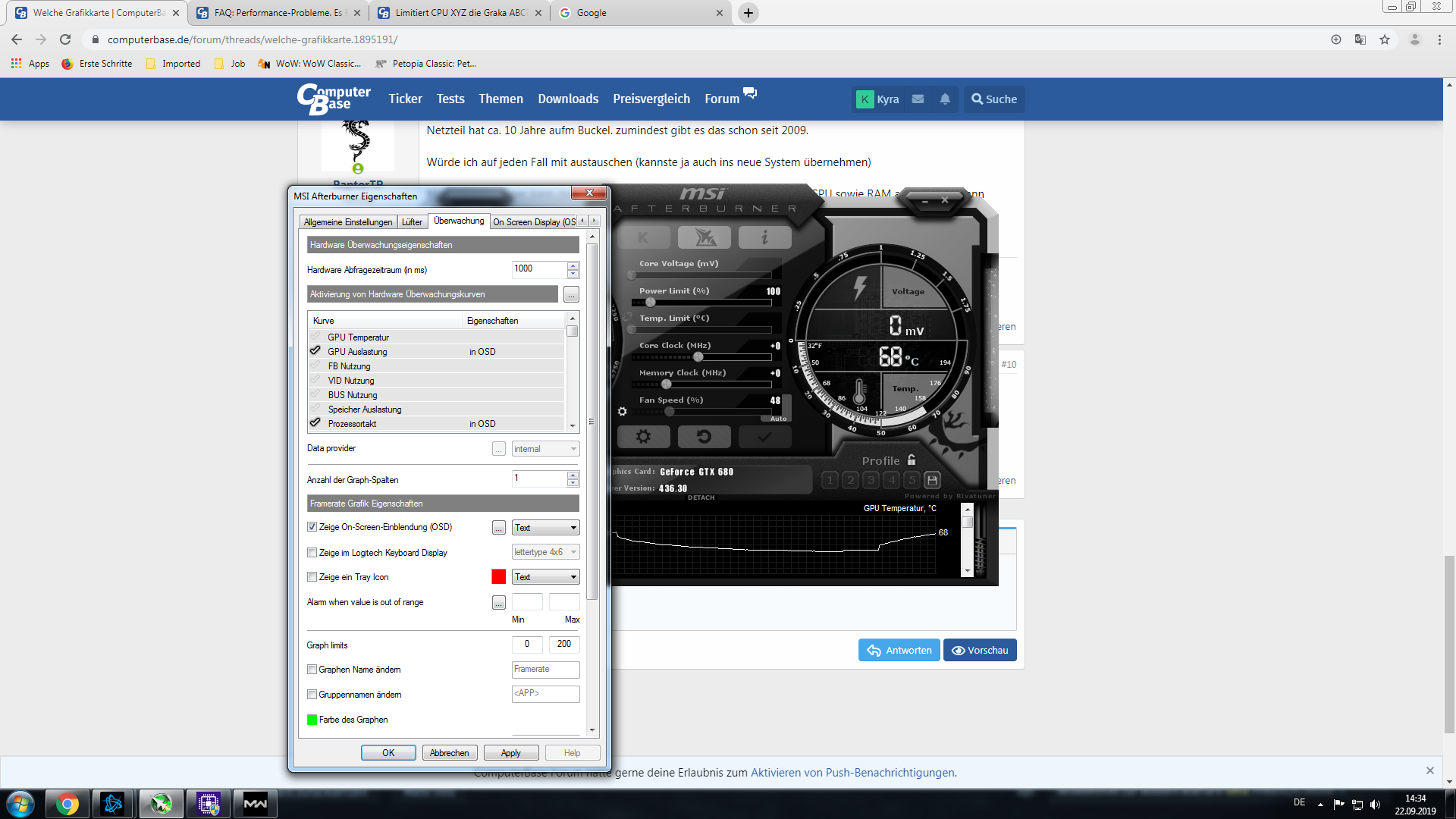Open the Tray Icon Text dropdown
Image resolution: width=1456 pixels, height=819 pixels.
tap(545, 577)
